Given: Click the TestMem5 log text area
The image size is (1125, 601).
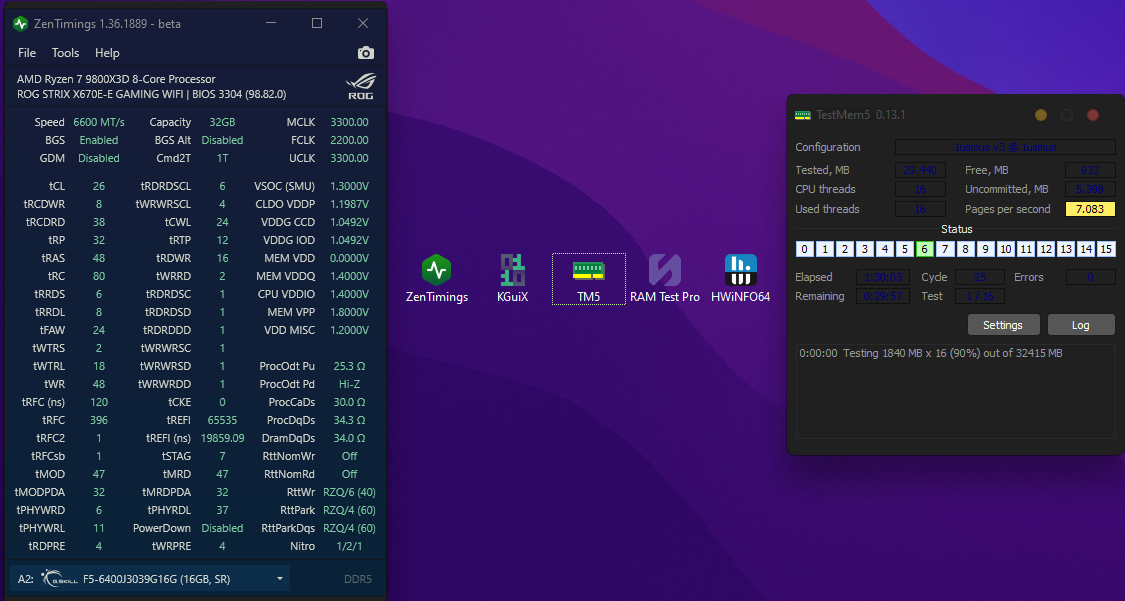Looking at the screenshot, I should [x=956, y=391].
